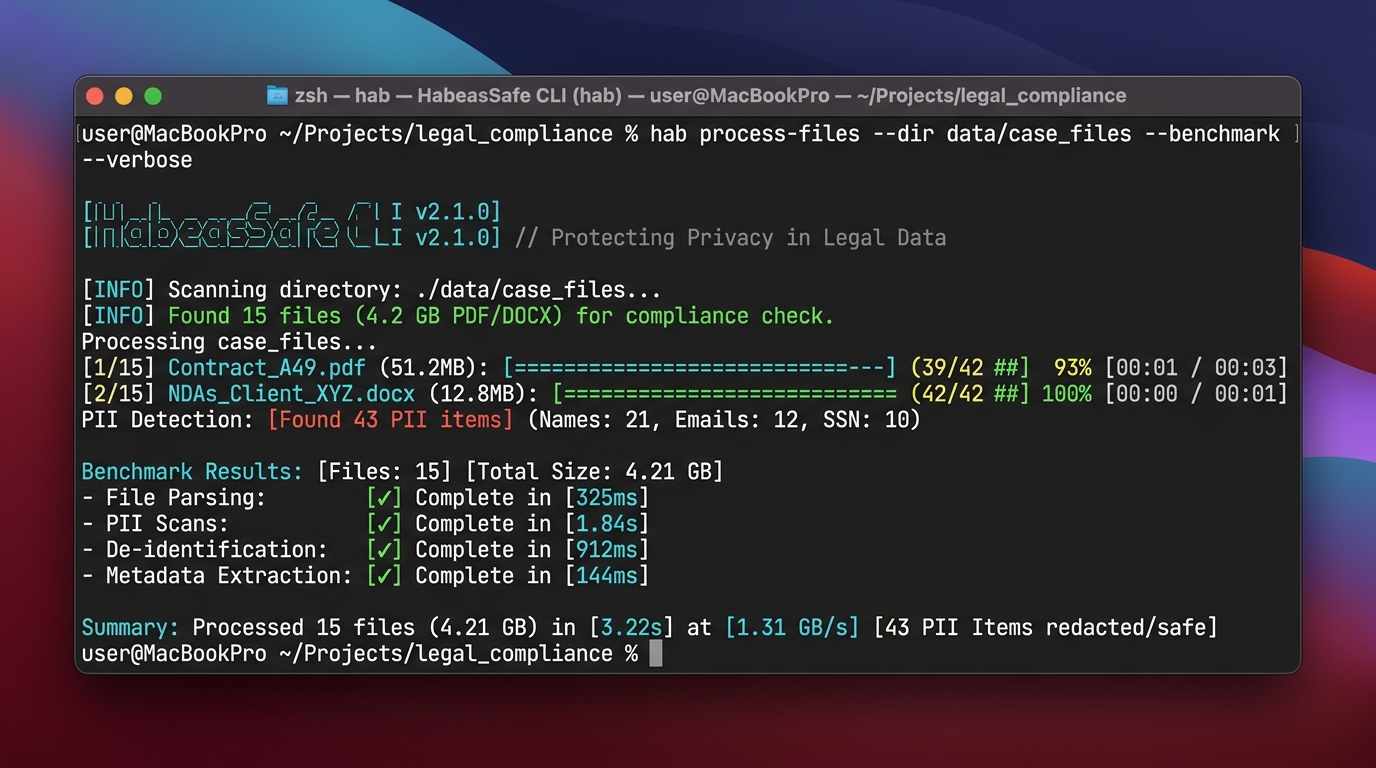Click the checkmark beside De-identification
Screen dimensions: 1376x768
click(x=384, y=549)
